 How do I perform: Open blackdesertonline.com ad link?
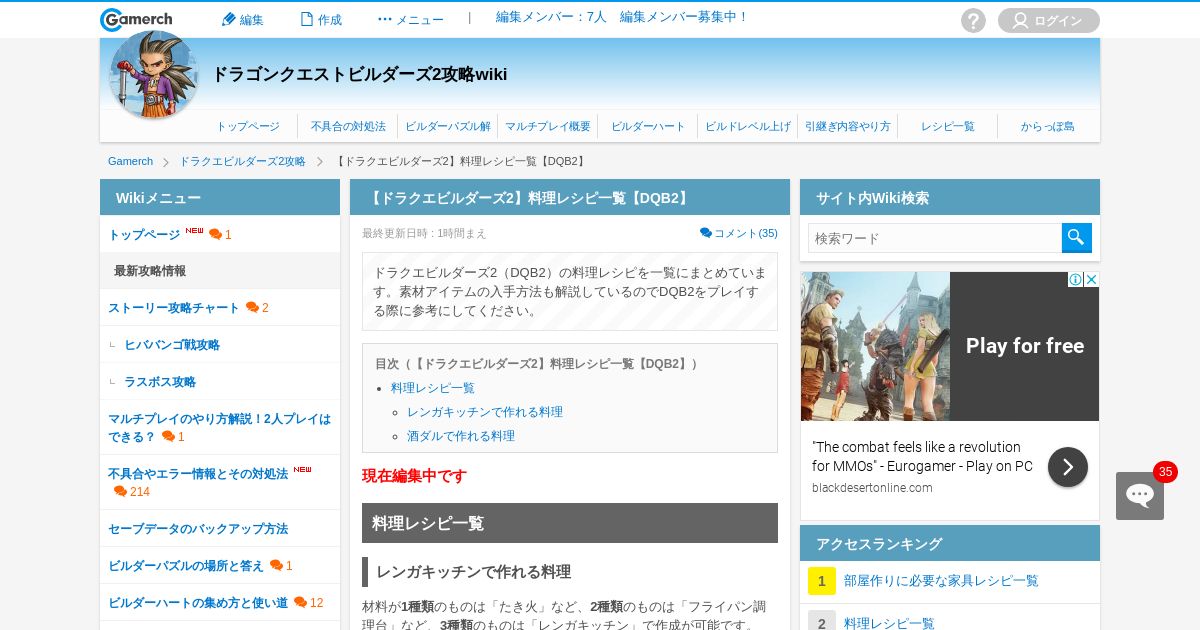point(872,487)
